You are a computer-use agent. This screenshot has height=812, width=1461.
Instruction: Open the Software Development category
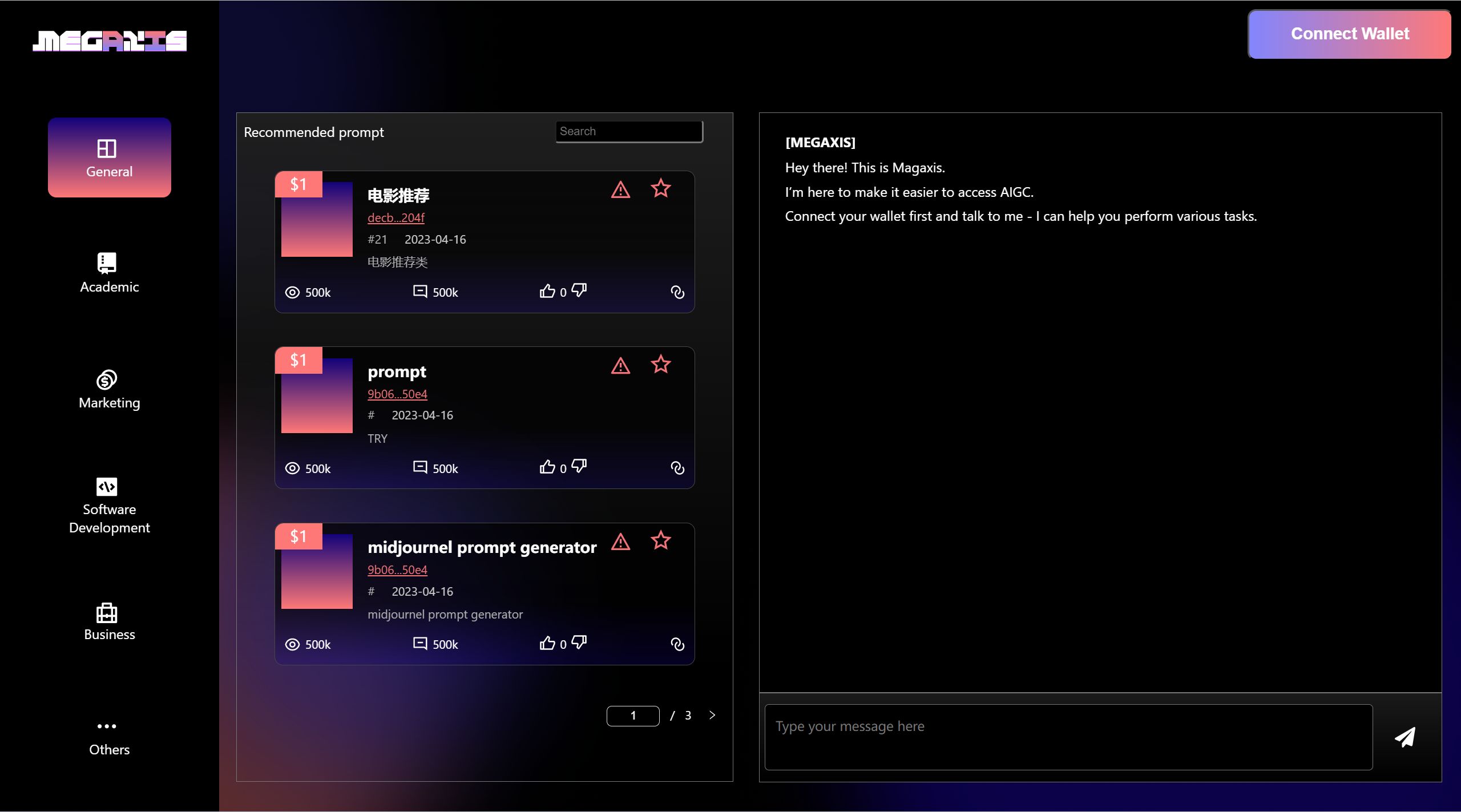110,506
